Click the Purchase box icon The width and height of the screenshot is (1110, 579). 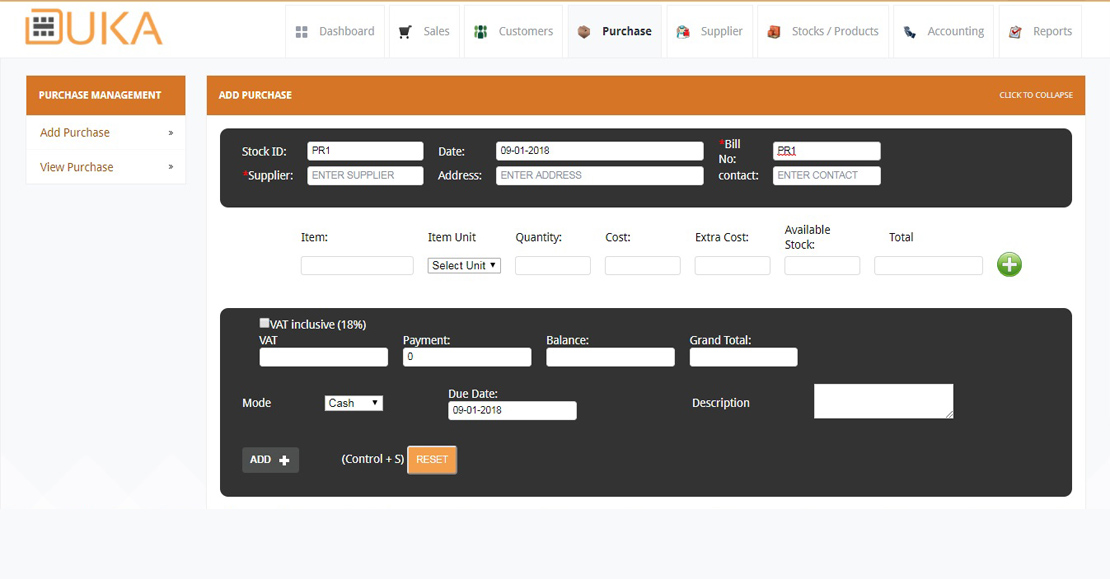(584, 32)
